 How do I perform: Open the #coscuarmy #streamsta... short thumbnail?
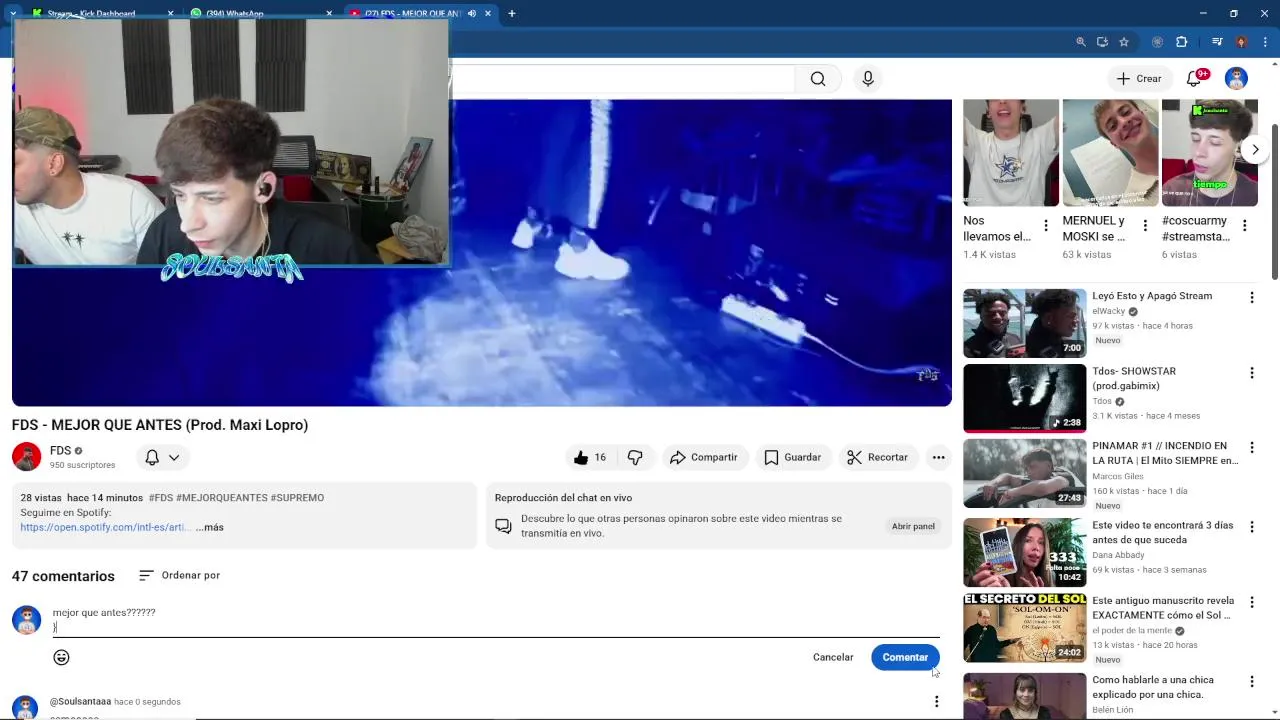click(x=1209, y=152)
